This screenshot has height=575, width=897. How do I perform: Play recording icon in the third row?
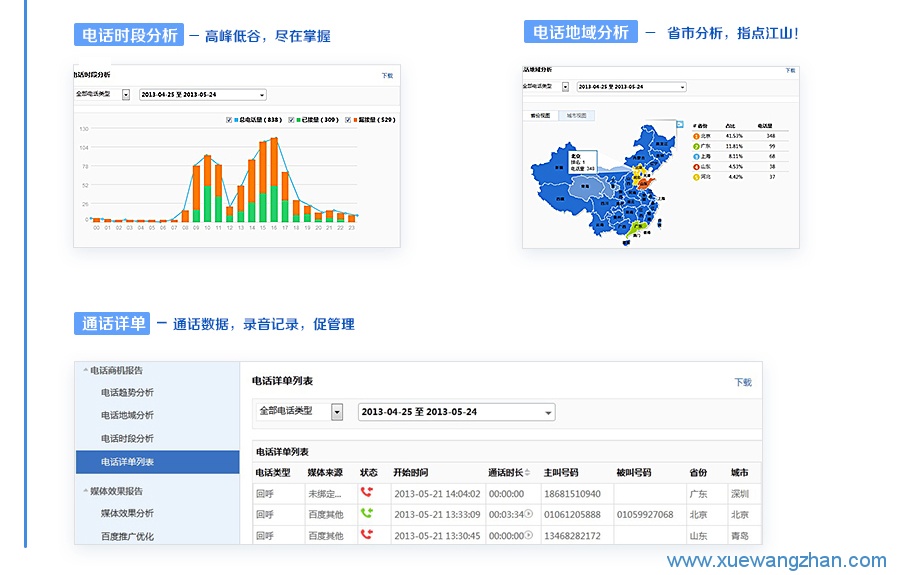[x=529, y=535]
